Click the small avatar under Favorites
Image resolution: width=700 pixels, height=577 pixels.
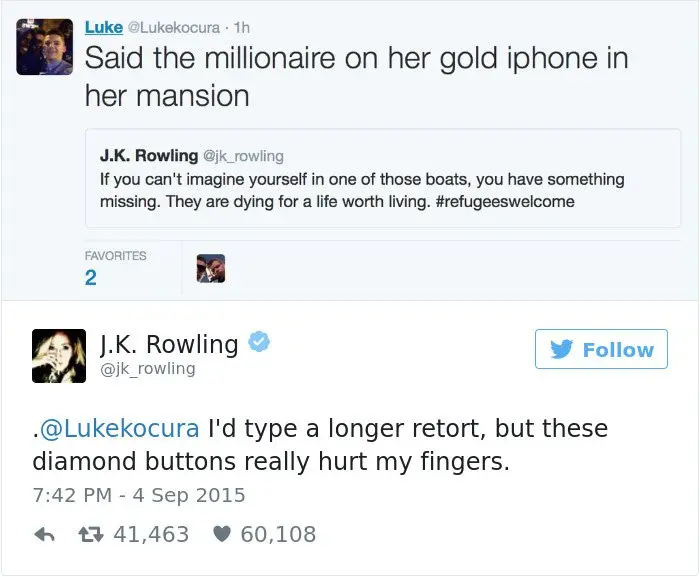pyautogui.click(x=210, y=268)
